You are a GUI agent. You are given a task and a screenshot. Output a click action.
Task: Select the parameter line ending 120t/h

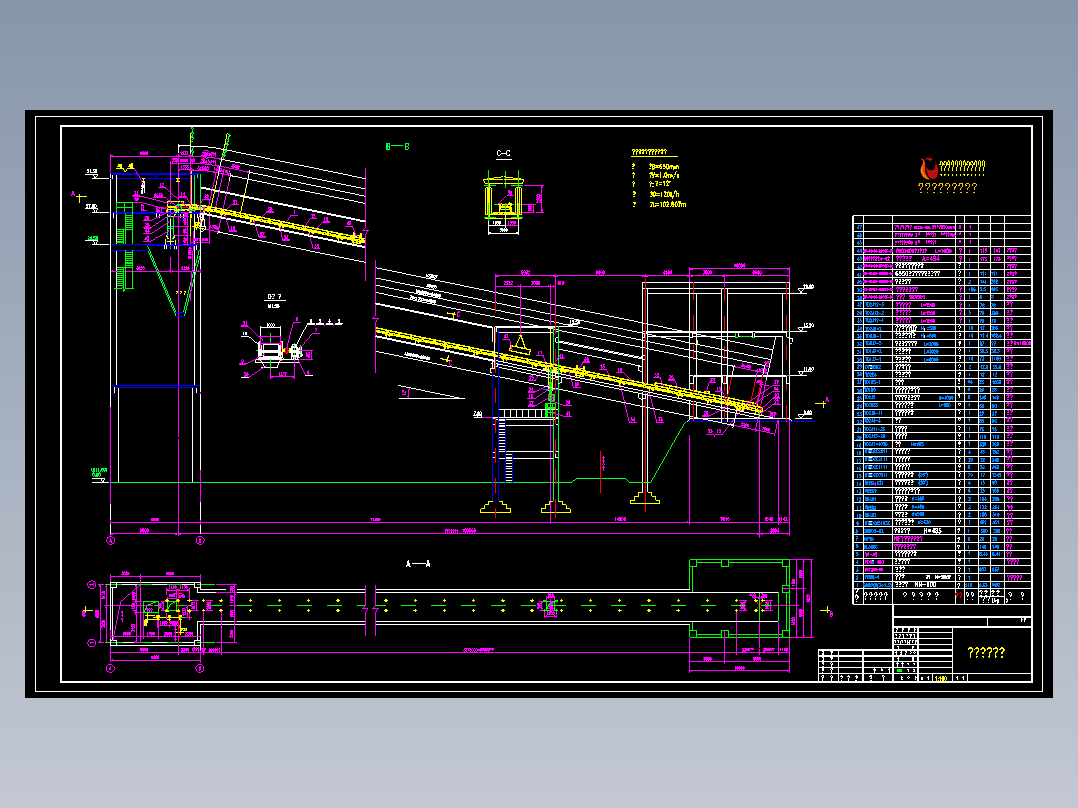tap(655, 195)
